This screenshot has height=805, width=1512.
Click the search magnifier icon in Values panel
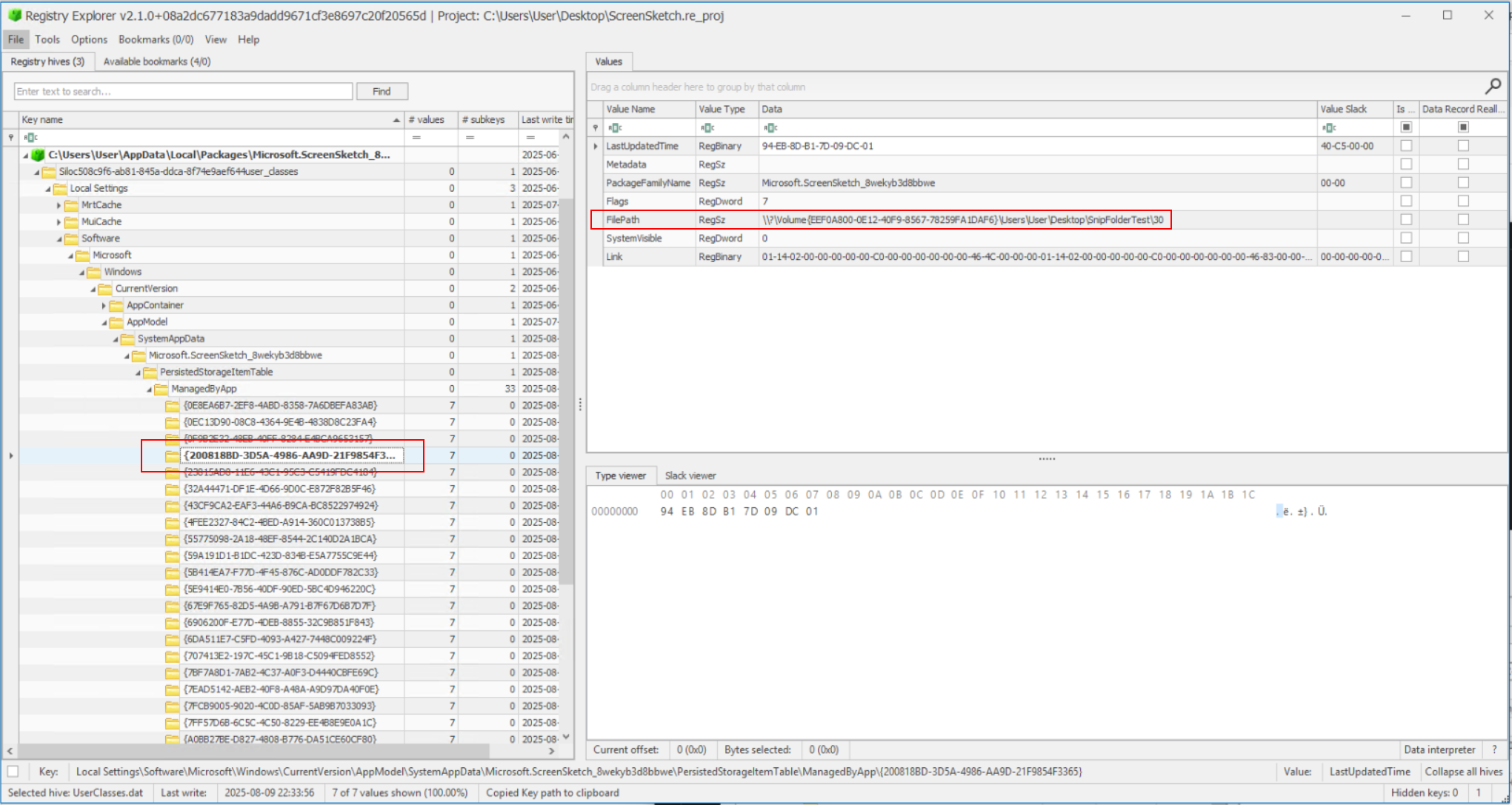pos(1493,87)
